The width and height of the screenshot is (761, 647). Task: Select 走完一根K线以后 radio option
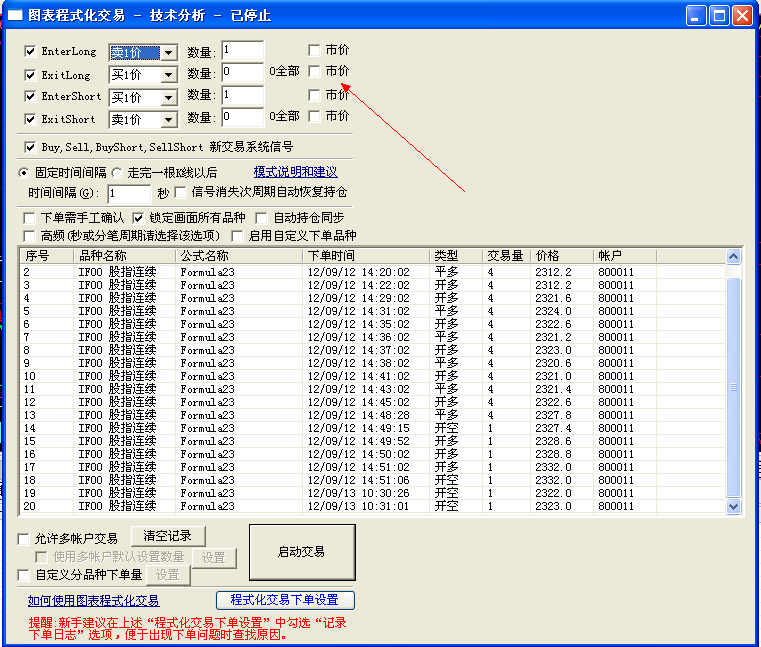(117, 173)
